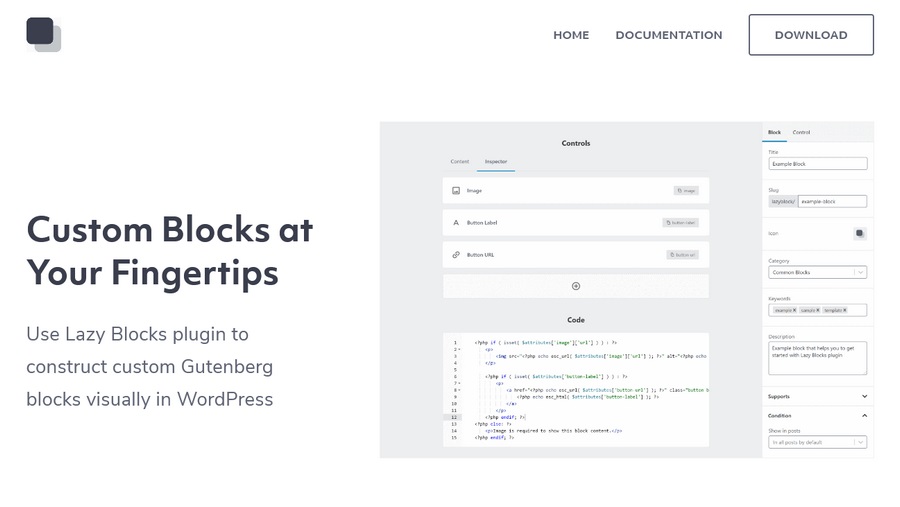Remove the 'example' keyword tag

(794, 310)
